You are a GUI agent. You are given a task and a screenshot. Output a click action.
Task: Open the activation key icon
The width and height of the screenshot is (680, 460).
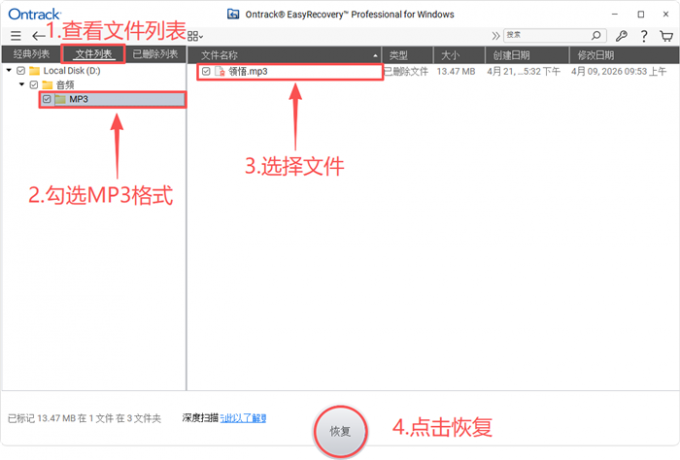(x=621, y=36)
